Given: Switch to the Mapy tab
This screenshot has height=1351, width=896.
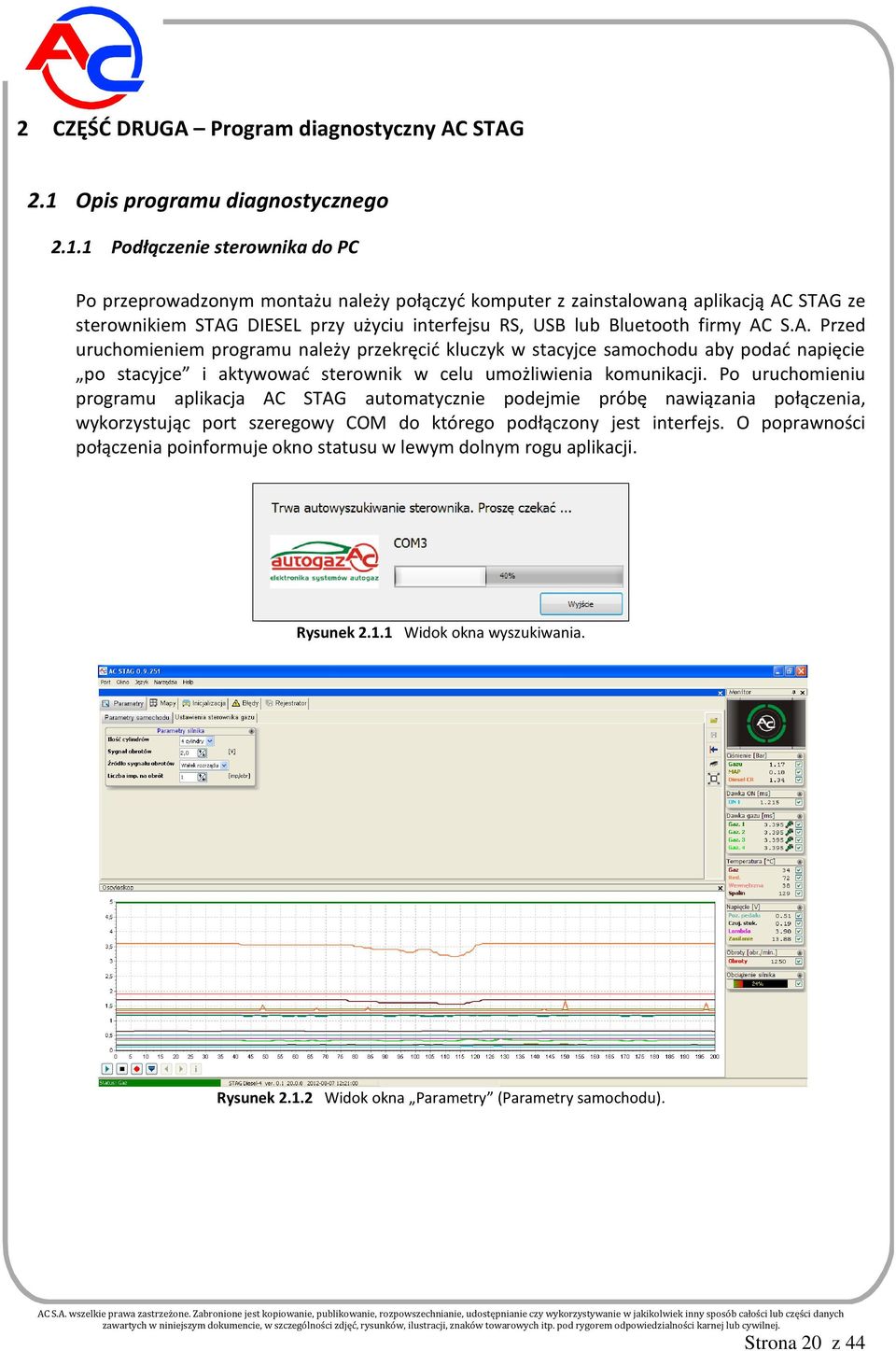Looking at the screenshot, I should pos(163,703).
